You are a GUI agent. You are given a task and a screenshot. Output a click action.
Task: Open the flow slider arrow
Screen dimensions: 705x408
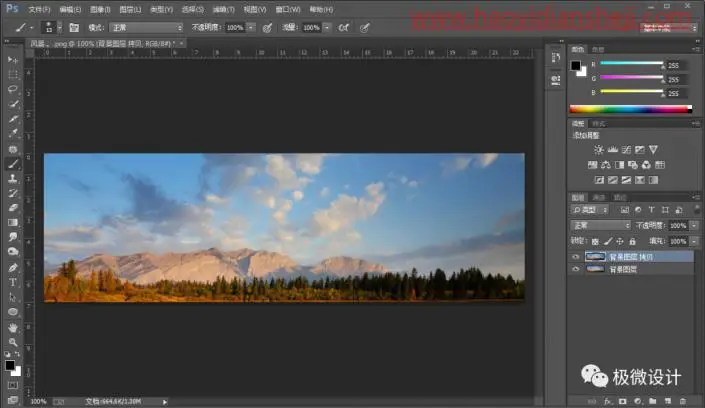point(327,28)
